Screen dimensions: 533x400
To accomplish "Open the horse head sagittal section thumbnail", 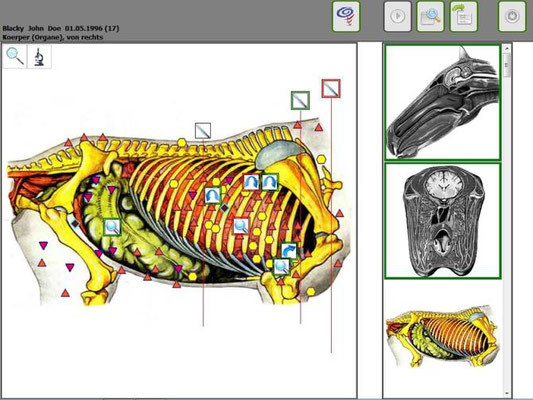I will [x=442, y=102].
